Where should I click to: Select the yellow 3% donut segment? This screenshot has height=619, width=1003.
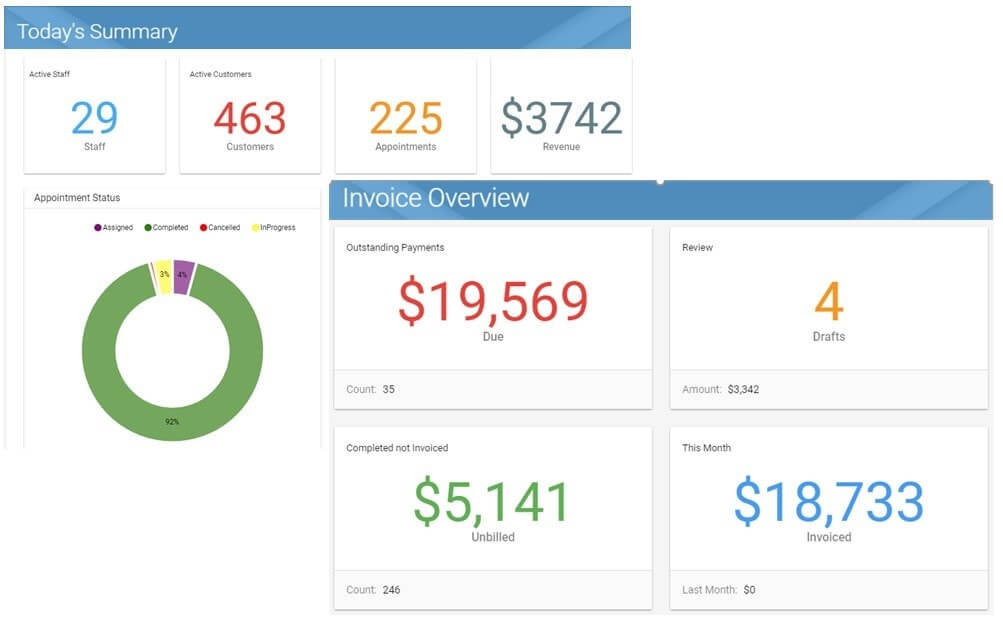[164, 276]
